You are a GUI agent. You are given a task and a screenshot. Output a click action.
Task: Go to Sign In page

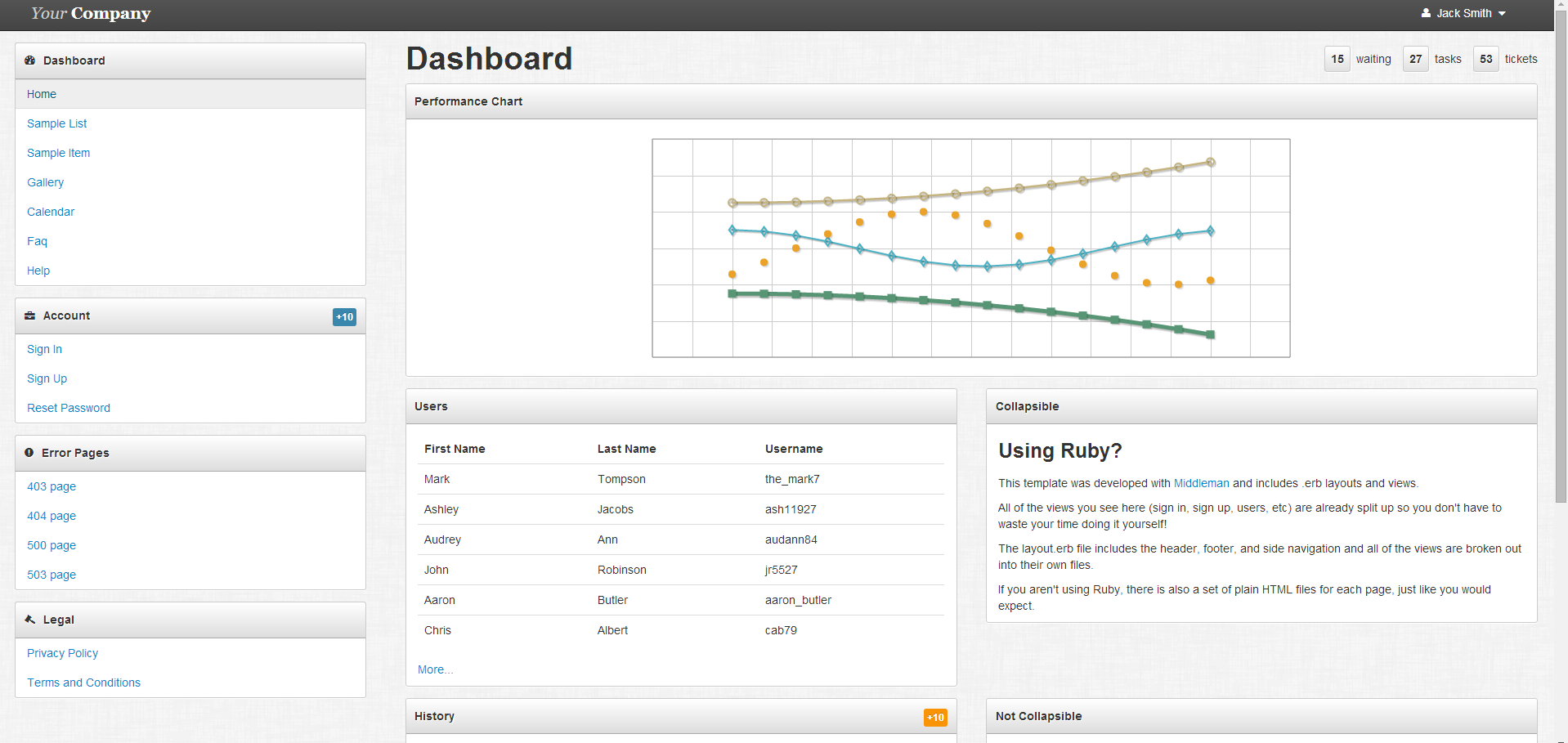[44, 349]
